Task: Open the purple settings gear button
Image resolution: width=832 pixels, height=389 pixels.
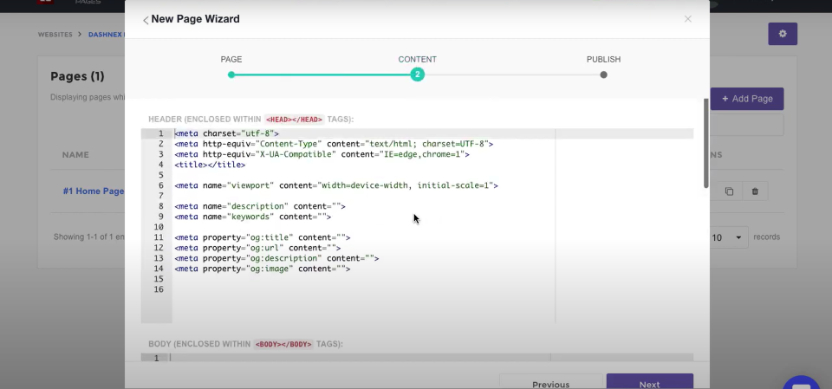Action: pos(783,34)
